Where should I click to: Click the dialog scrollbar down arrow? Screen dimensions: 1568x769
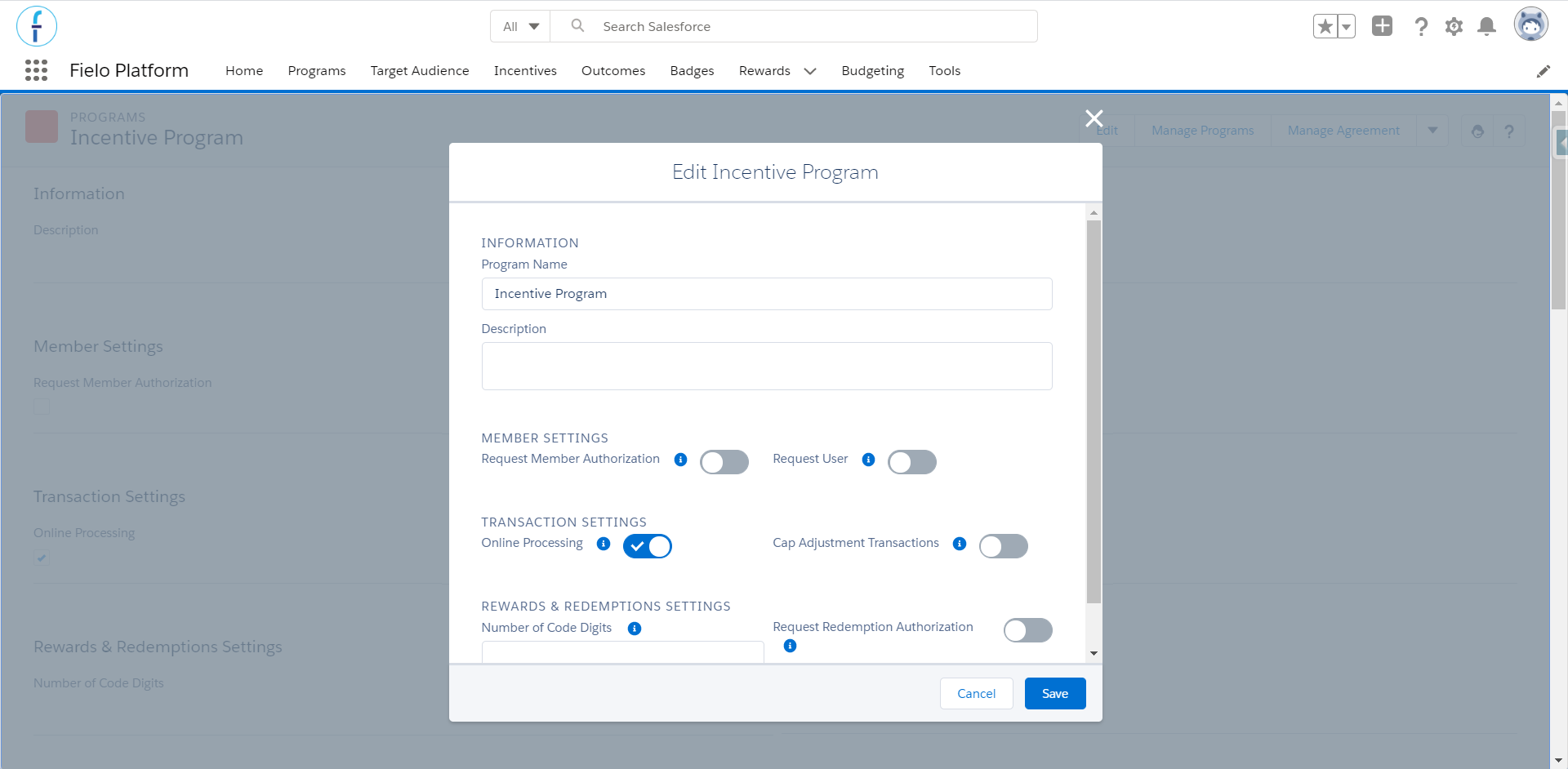(x=1094, y=654)
